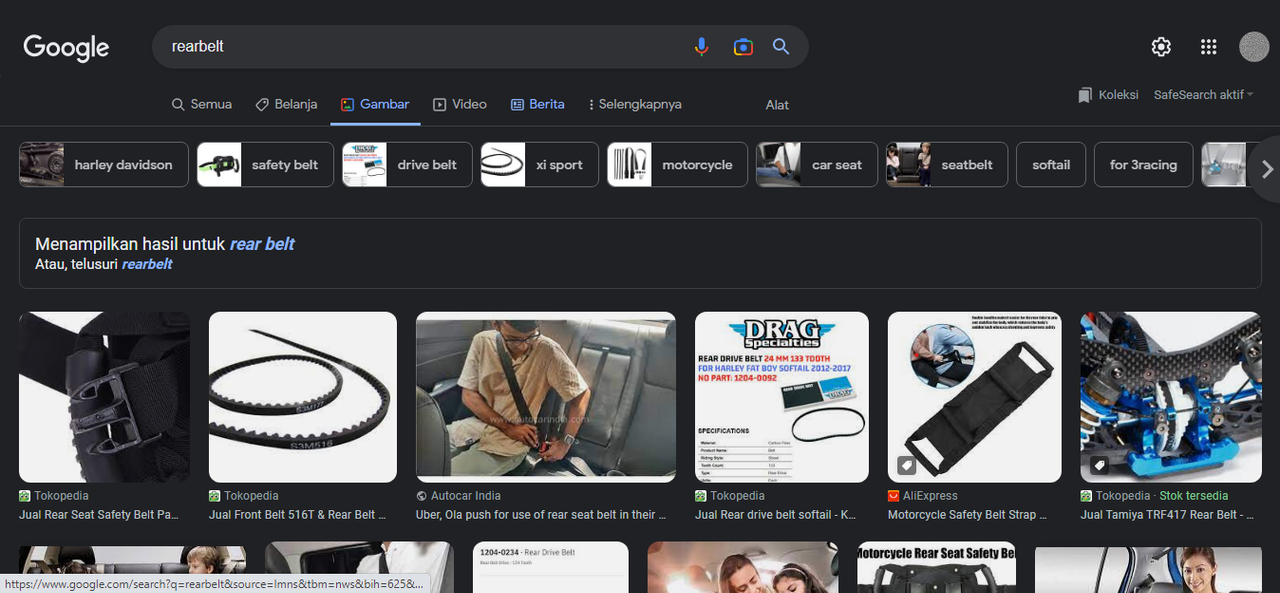This screenshot has width=1280, height=593.
Task: Click tag icon on Tamiya TRF417 image
Action: click(1098, 465)
